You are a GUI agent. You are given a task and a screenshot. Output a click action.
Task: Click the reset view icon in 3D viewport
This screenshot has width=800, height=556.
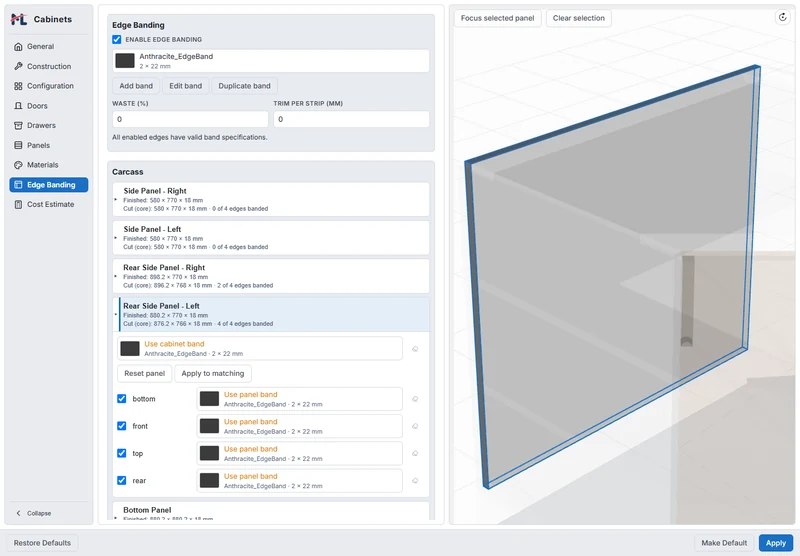[x=783, y=17]
